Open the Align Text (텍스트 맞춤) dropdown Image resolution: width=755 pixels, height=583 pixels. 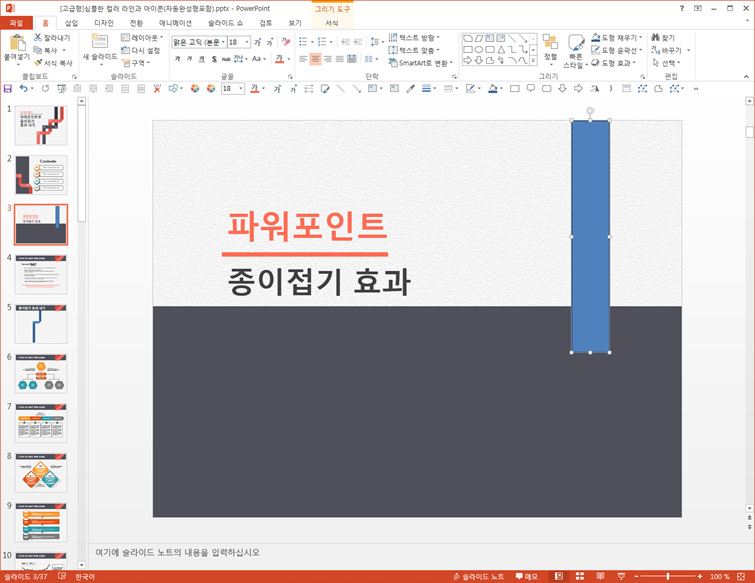414,50
